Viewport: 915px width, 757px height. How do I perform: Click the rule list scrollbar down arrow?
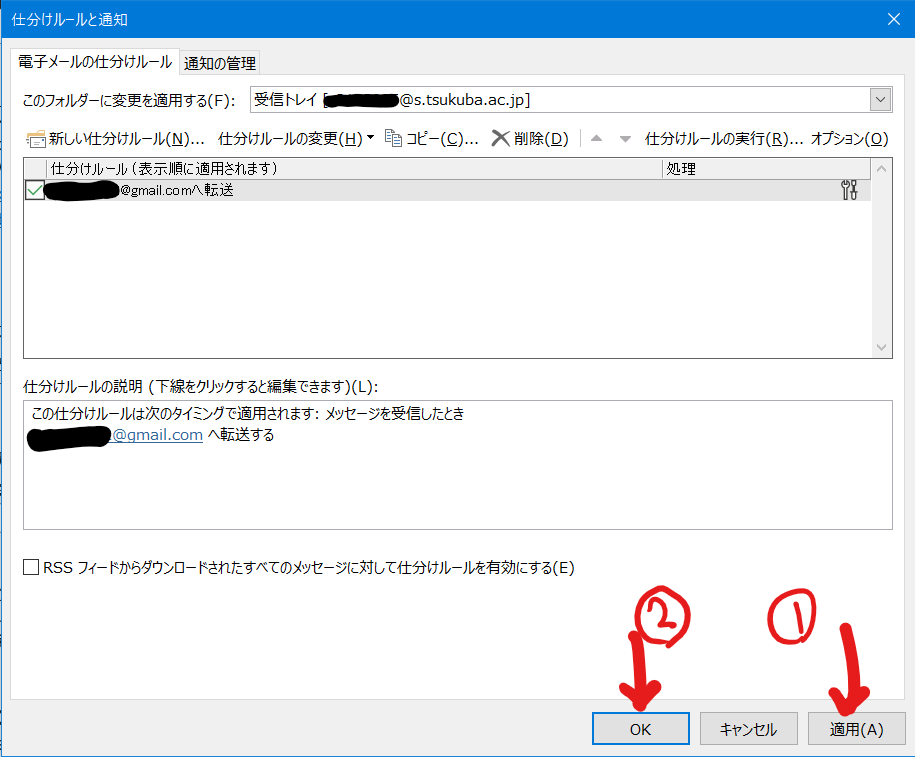[881, 345]
